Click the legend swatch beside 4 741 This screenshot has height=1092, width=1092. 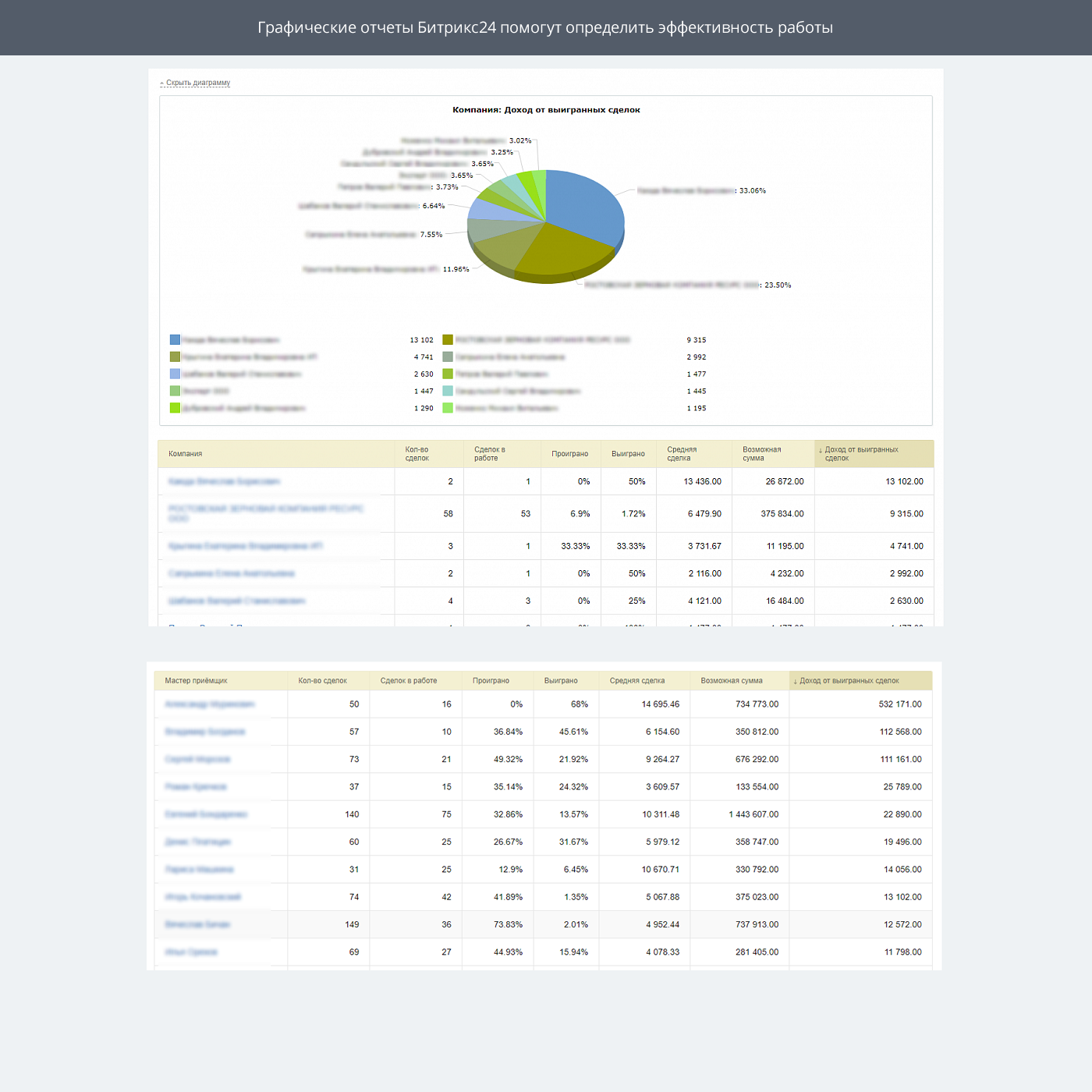tap(175, 356)
